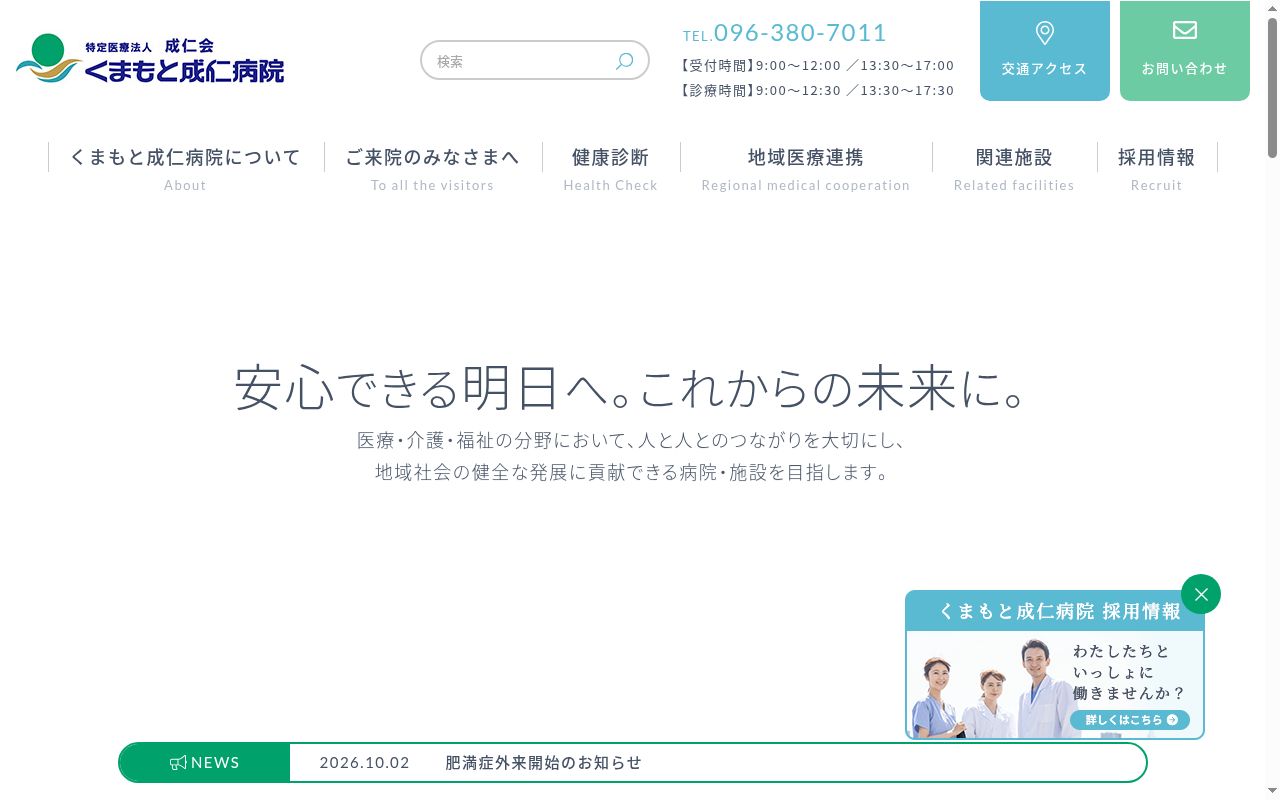The image size is (1280, 800).
Task: Open the くまもと成仁病院について menu
Action: [185, 169]
